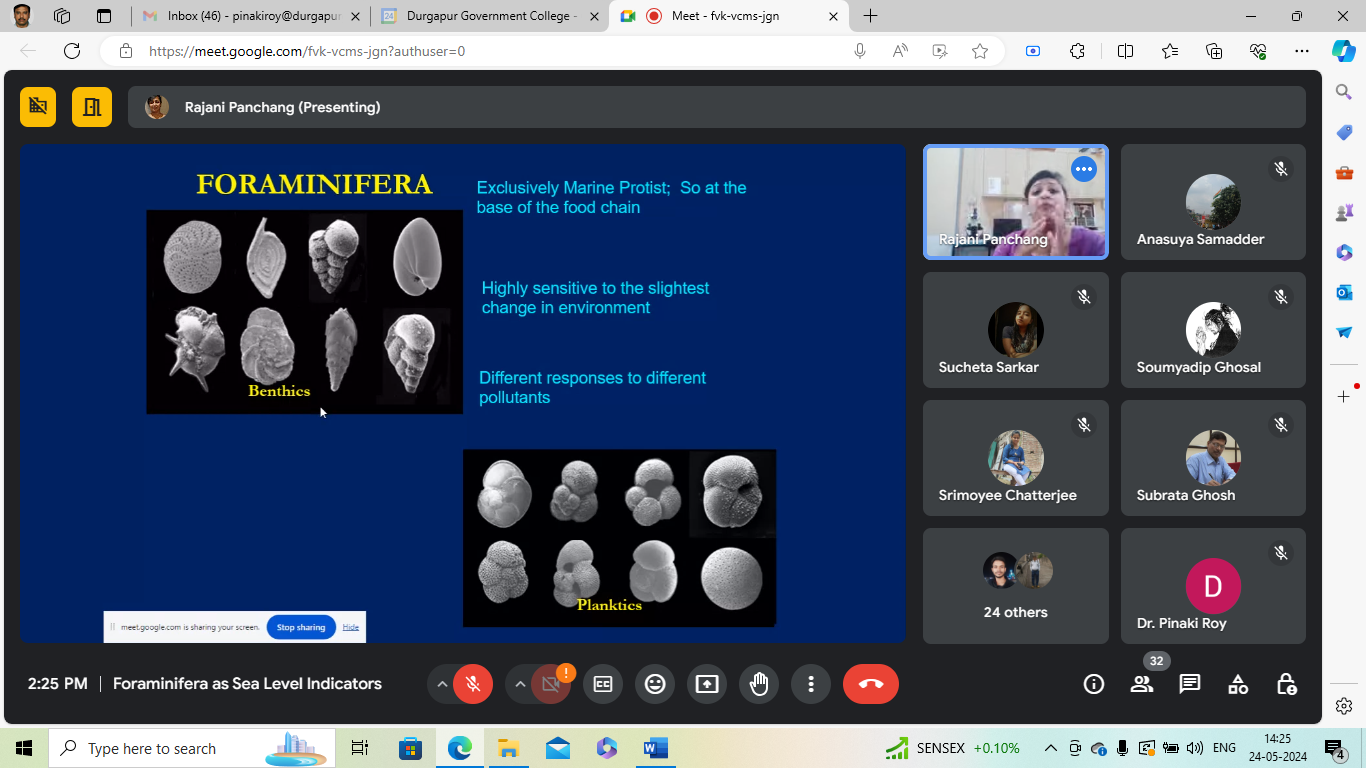Screen dimensions: 1366x768
Task: Toggle closed captions on
Action: coord(603,684)
